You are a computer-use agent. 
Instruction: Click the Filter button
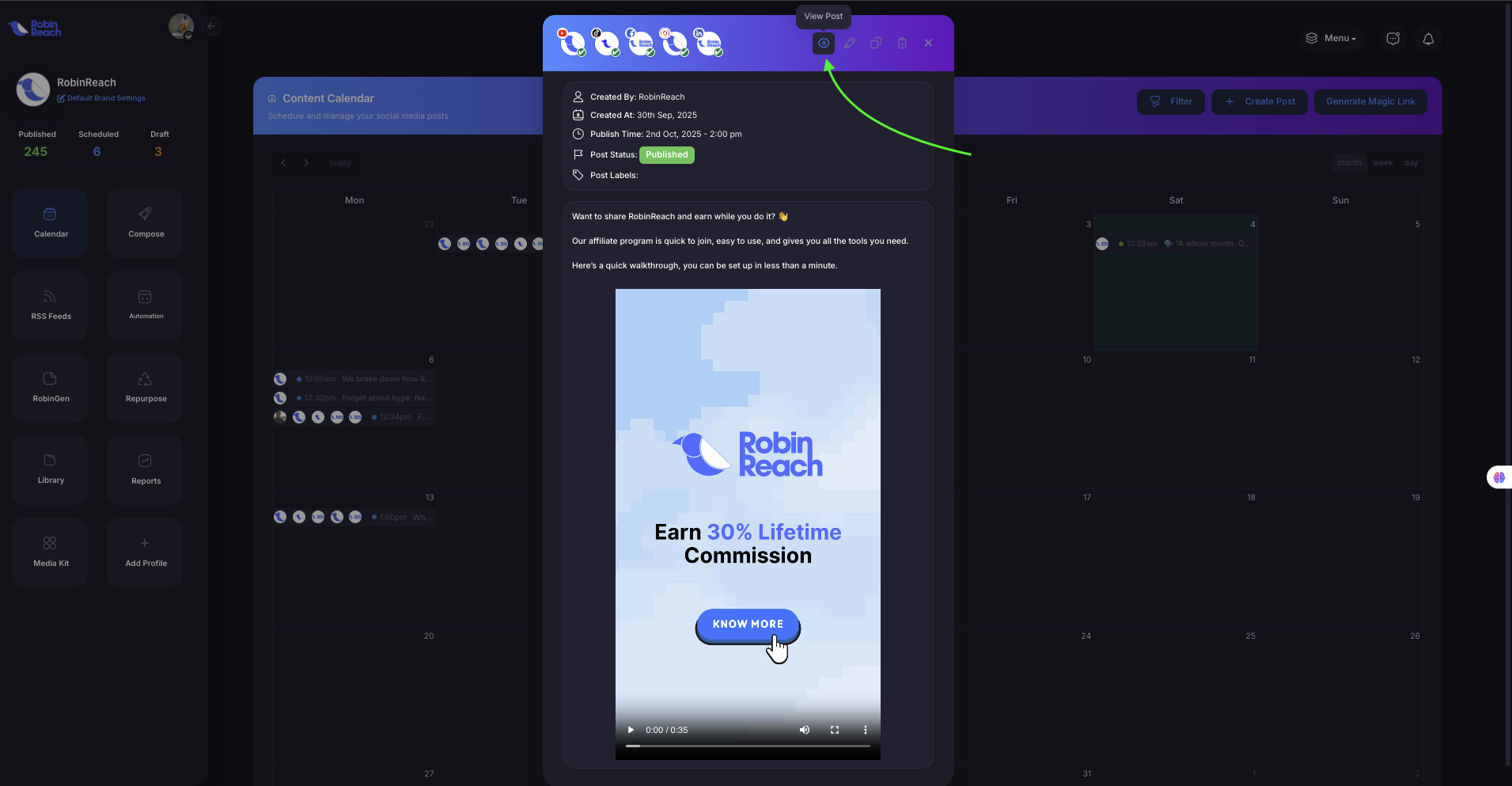1171,101
